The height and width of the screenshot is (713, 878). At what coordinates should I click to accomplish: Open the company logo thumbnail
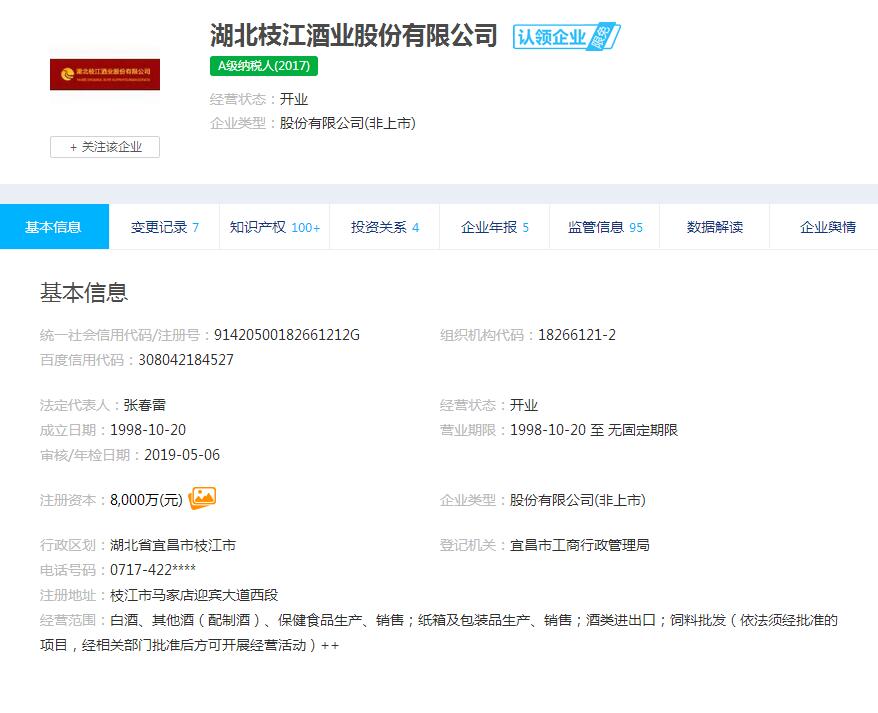[105, 74]
